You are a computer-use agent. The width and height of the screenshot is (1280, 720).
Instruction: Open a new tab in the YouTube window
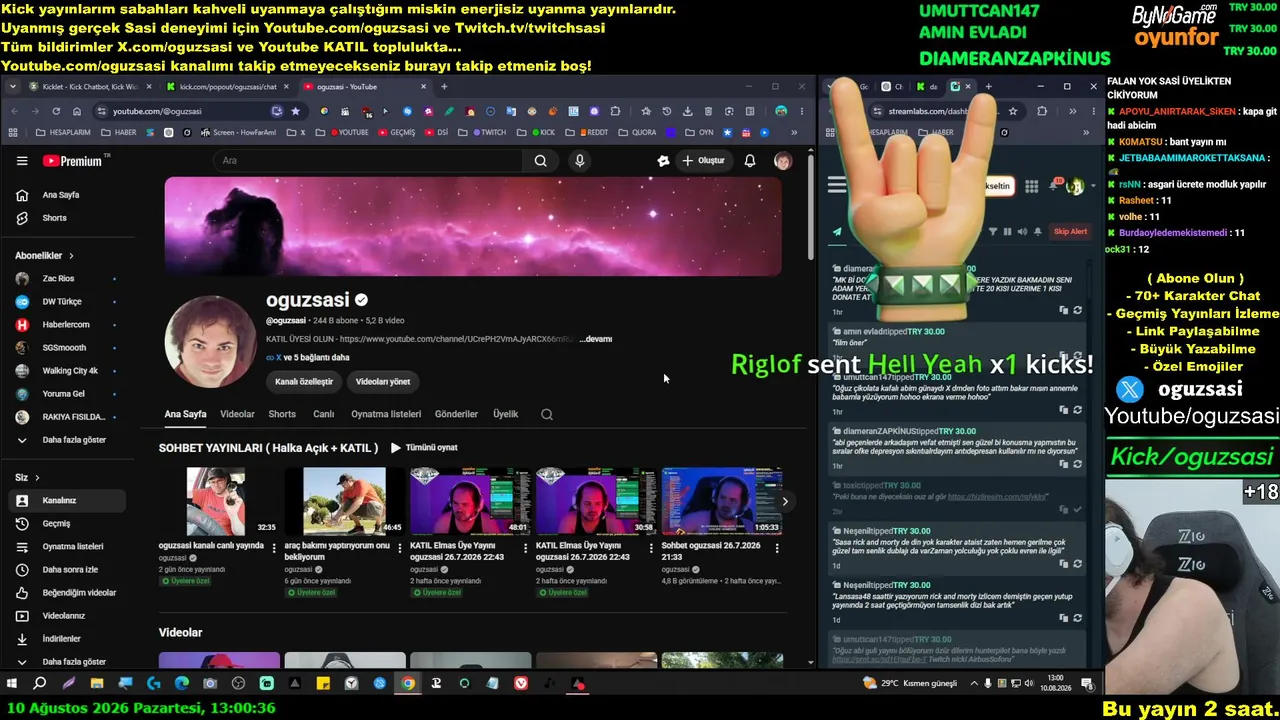click(445, 87)
